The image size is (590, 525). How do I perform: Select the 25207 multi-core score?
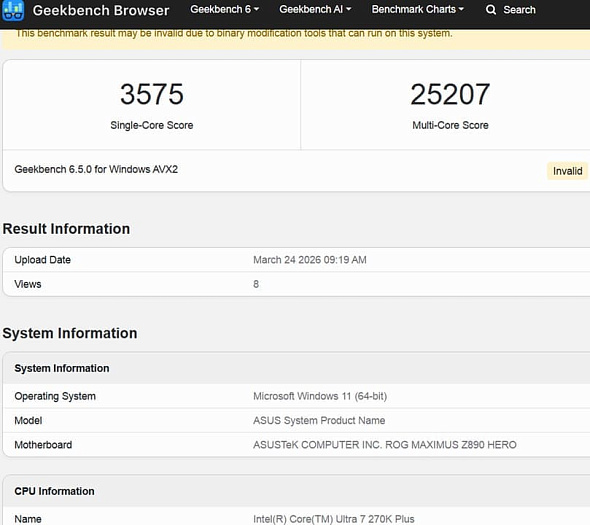tap(450, 94)
